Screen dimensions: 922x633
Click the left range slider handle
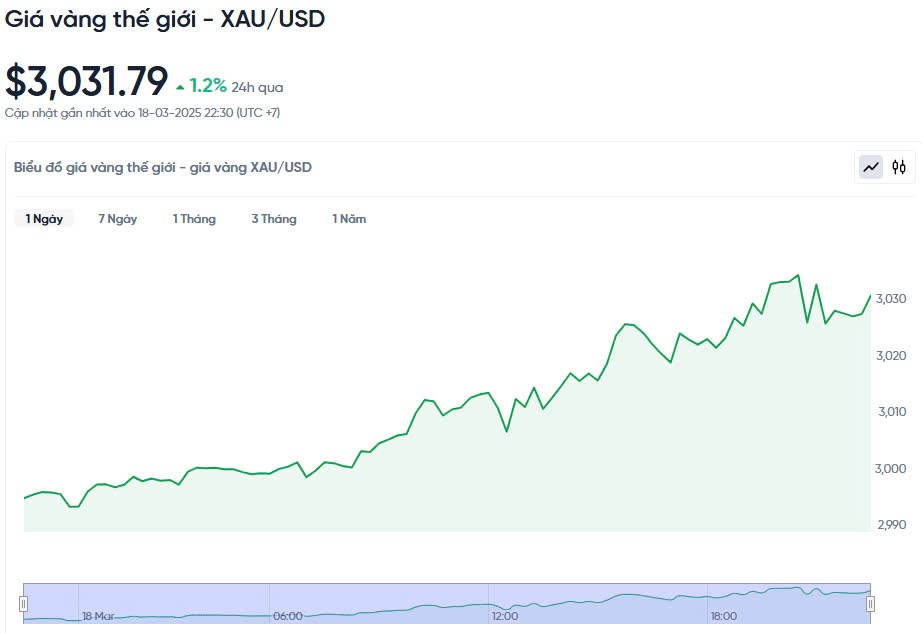click(x=23, y=603)
